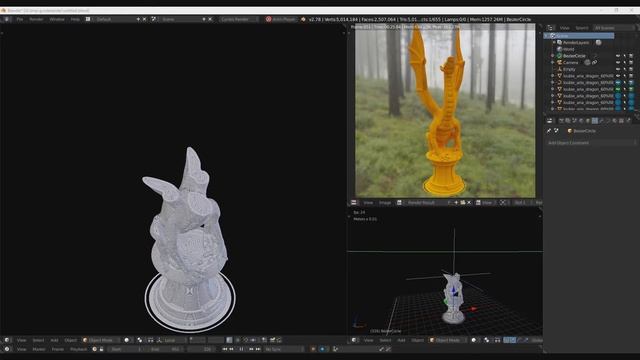Open image editor type selector icon
Image resolution: width=640 pixels, height=360 pixels.
point(354,202)
